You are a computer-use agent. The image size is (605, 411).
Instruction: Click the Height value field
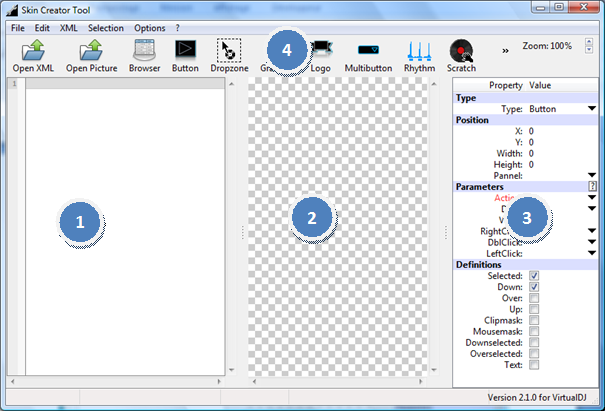[563, 164]
